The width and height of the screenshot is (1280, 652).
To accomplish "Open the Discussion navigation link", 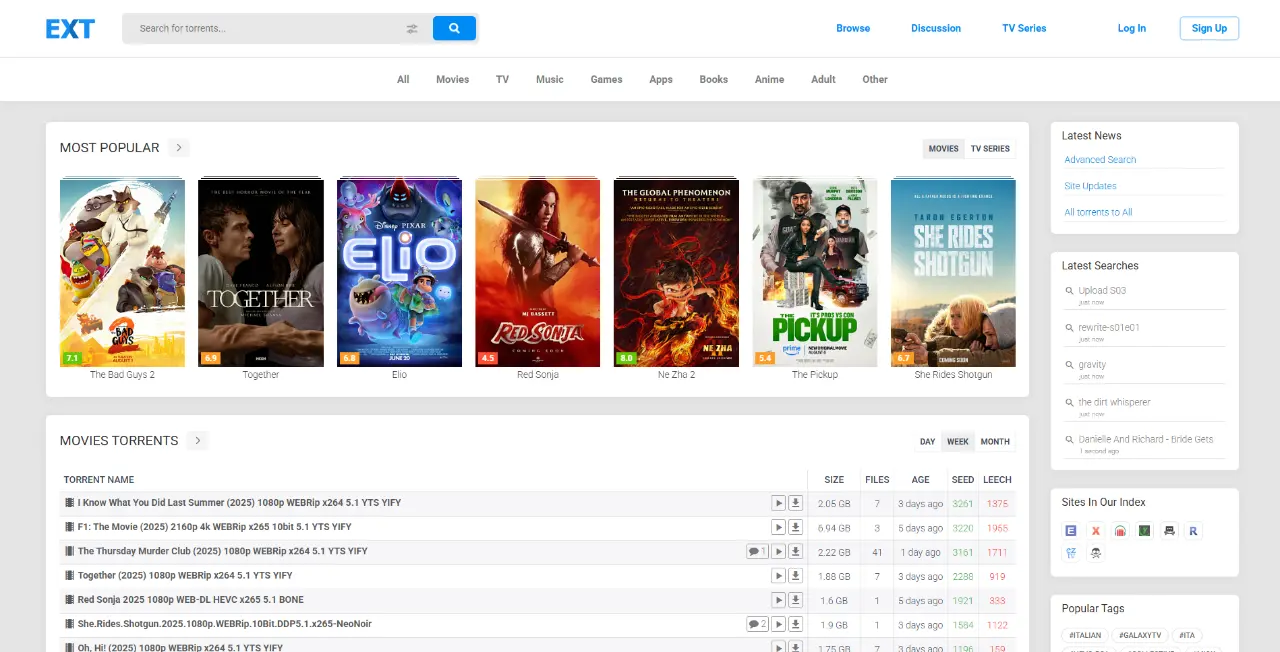I will [x=936, y=28].
